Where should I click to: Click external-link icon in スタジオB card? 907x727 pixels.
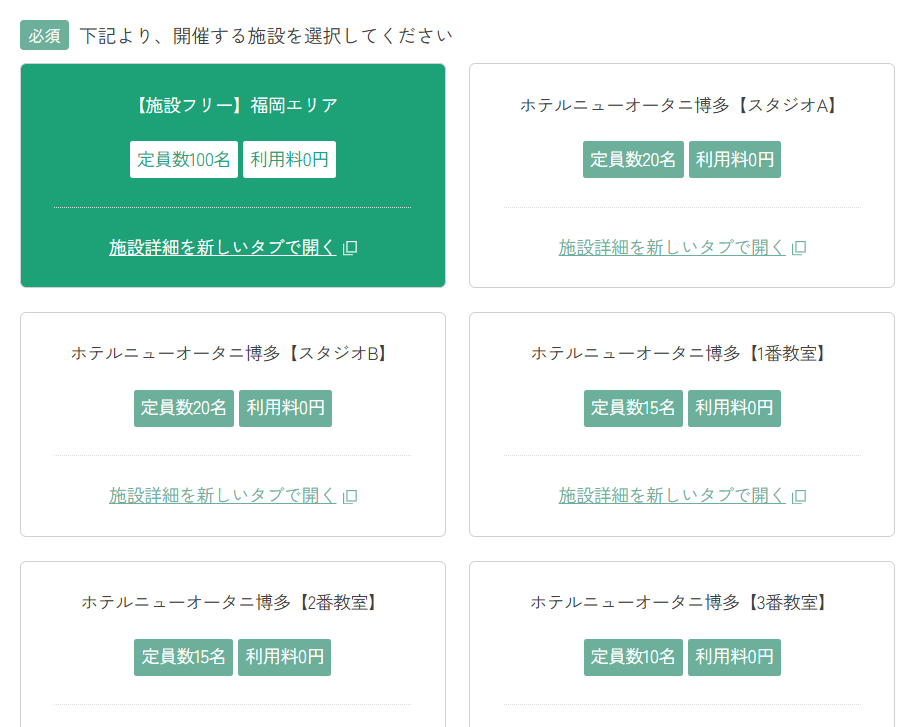pyautogui.click(x=350, y=496)
